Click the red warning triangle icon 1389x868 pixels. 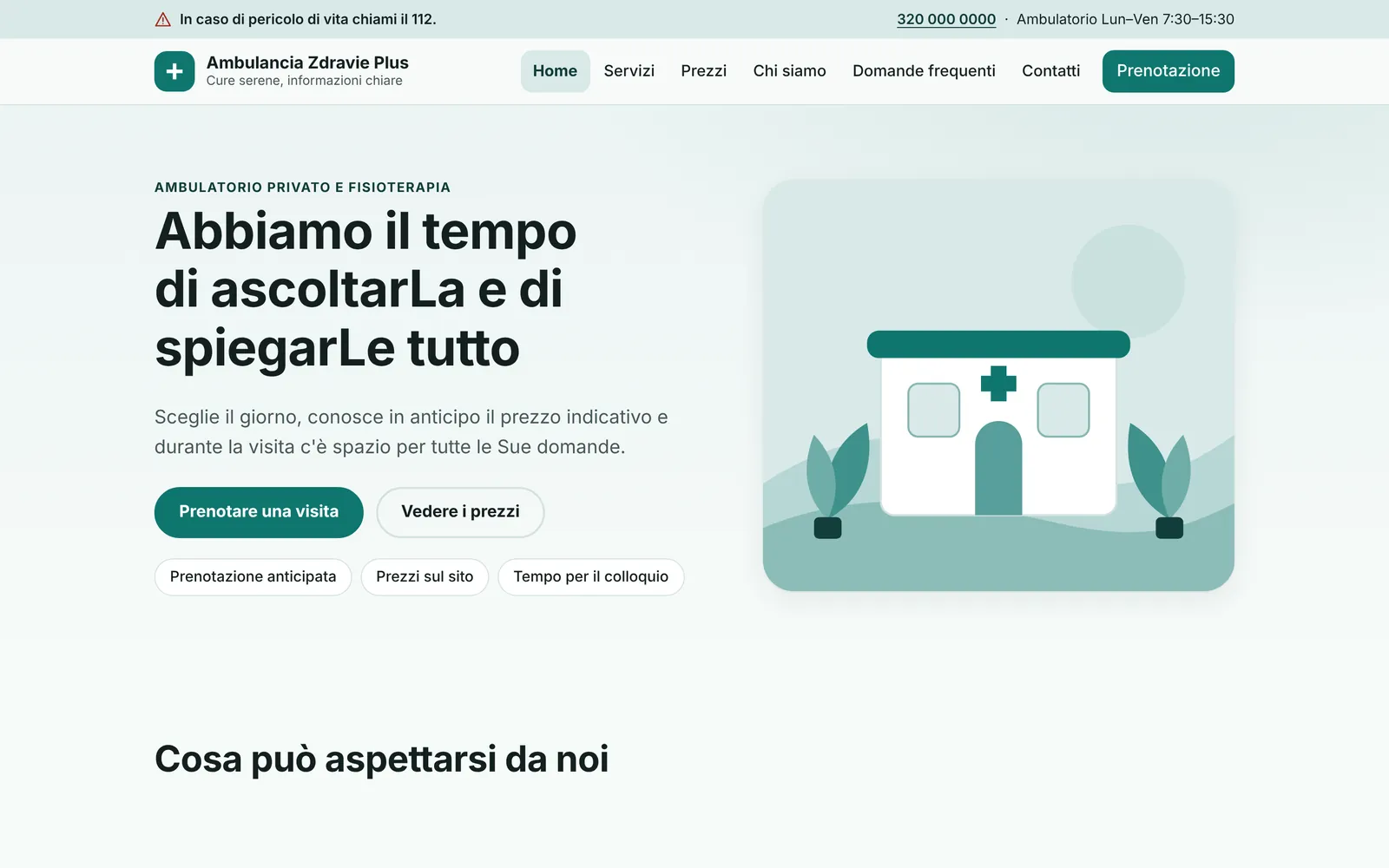162,19
